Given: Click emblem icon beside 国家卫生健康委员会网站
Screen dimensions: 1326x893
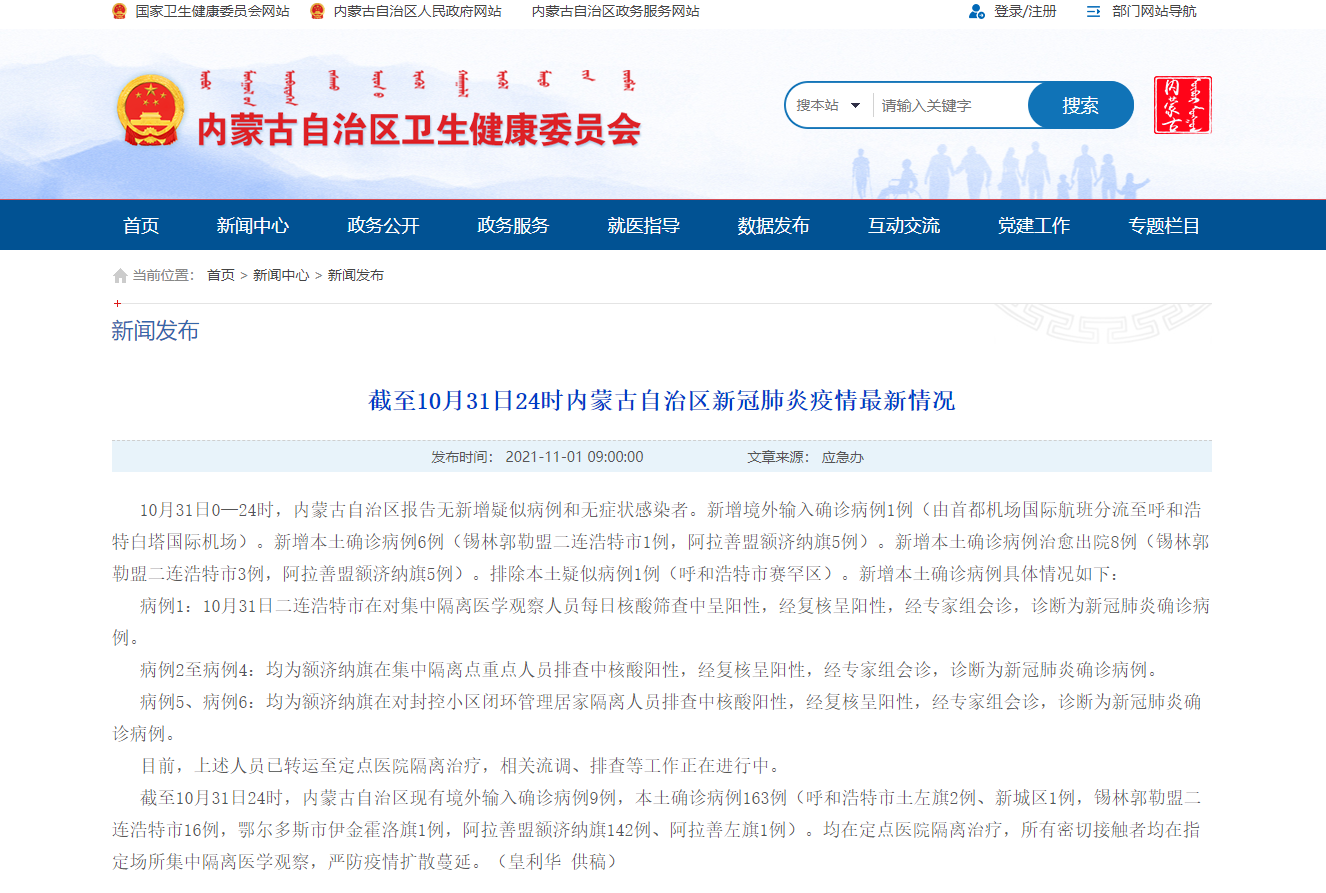Looking at the screenshot, I should point(119,12).
